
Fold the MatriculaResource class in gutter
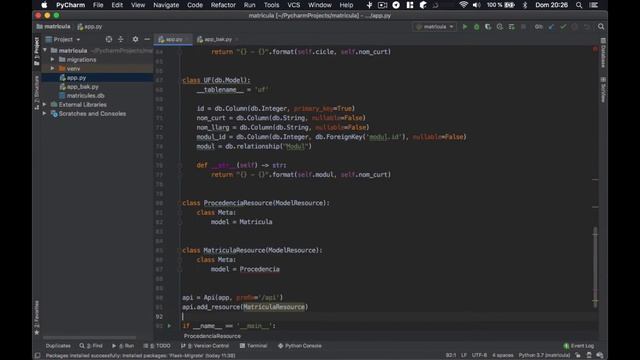click(x=180, y=250)
